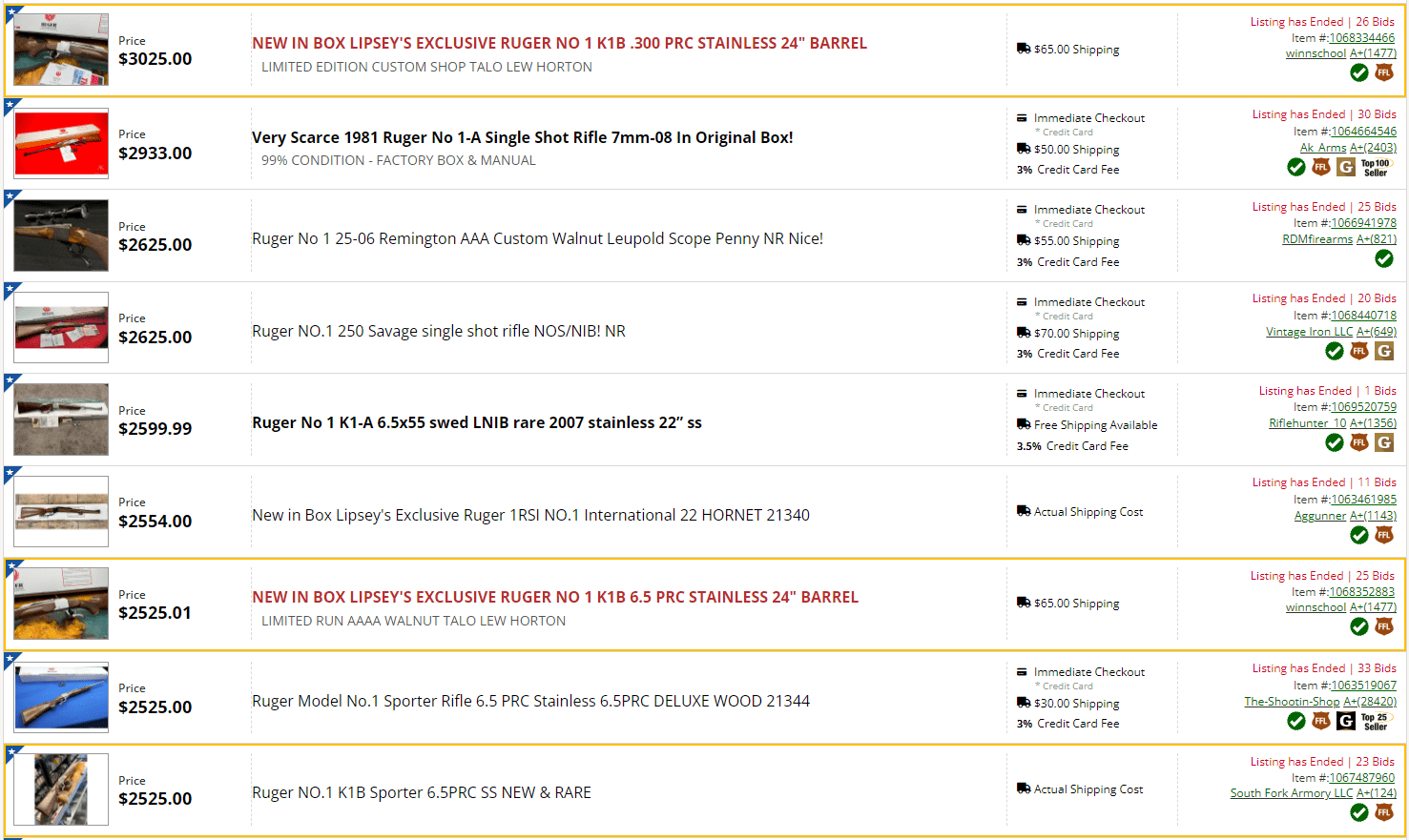Click the watch star on the 1981 Ruger No 1-A listing
The image size is (1409, 840).
12,106
